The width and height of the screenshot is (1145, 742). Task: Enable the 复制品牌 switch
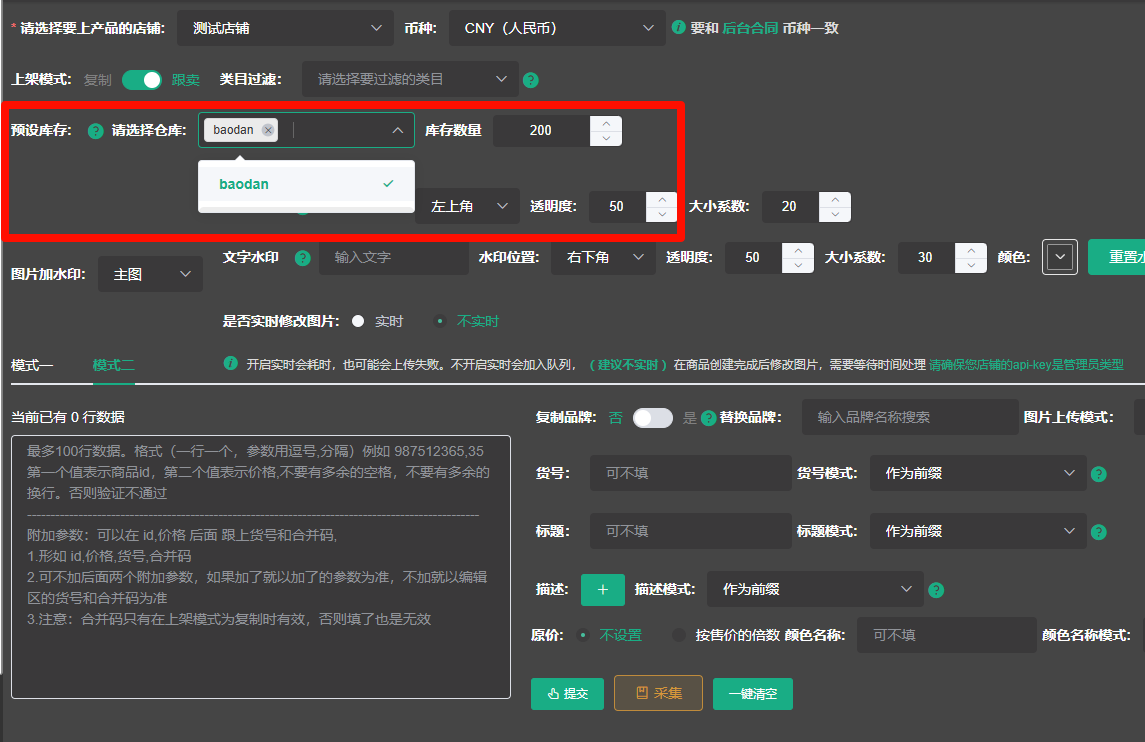click(653, 418)
